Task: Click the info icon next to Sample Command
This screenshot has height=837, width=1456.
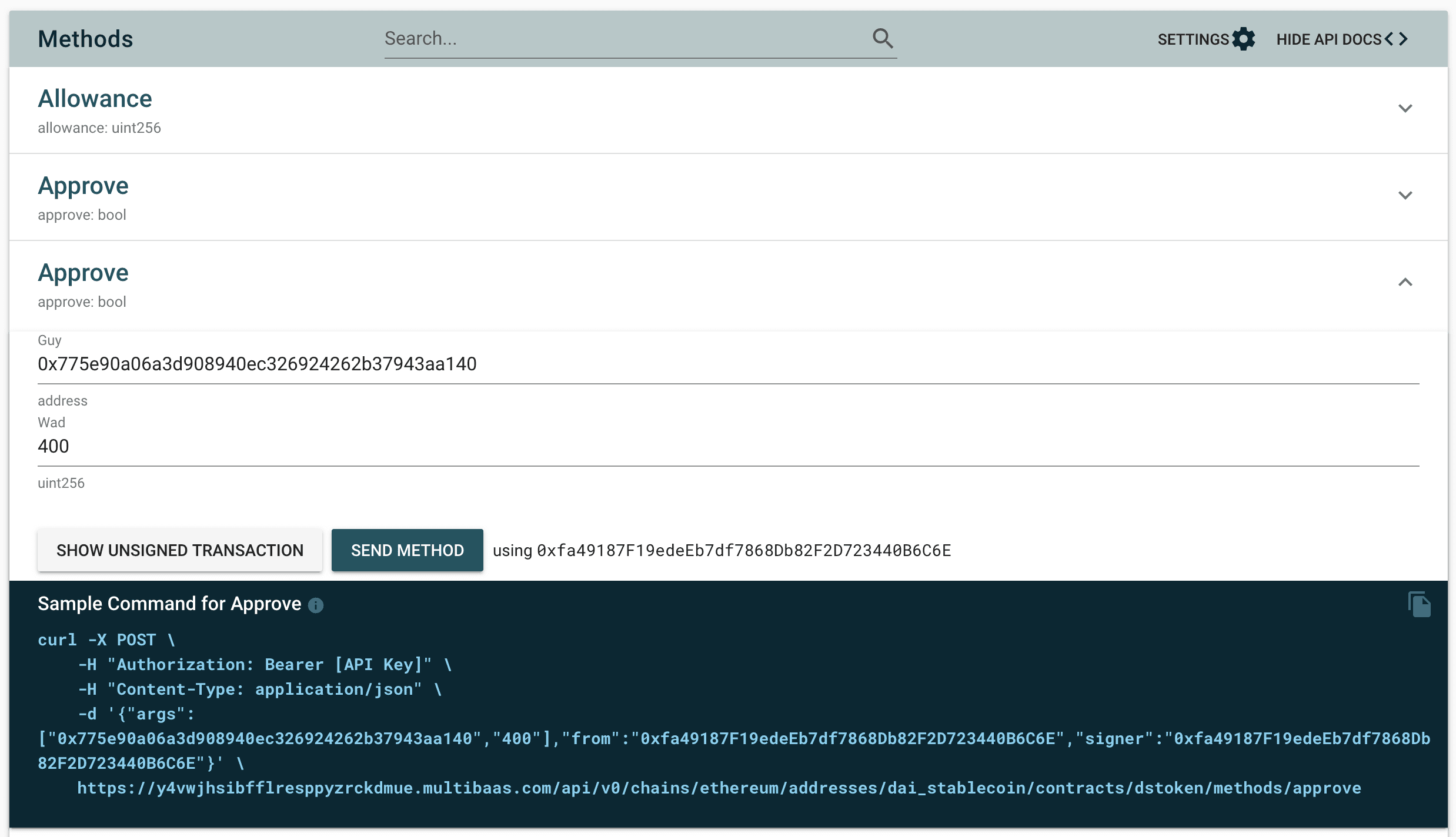Action: point(316,605)
